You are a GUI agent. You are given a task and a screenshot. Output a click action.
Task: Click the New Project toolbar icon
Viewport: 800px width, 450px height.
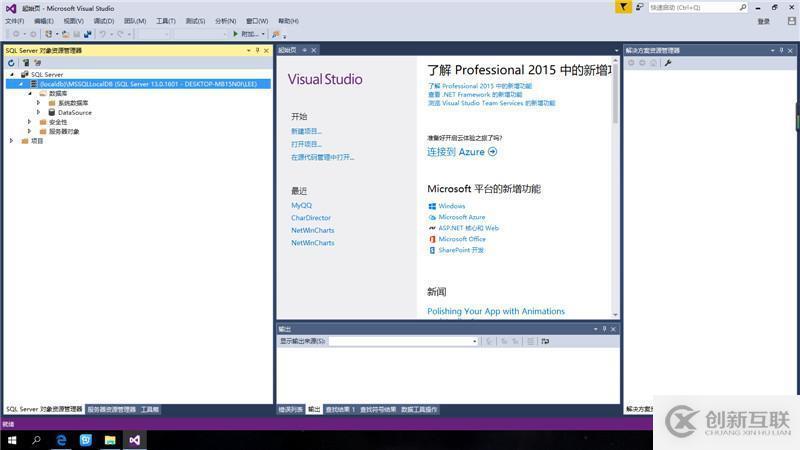point(48,34)
